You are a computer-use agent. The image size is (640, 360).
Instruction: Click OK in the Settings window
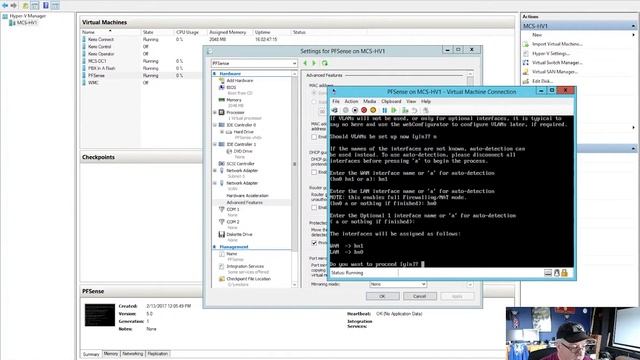click(382, 296)
